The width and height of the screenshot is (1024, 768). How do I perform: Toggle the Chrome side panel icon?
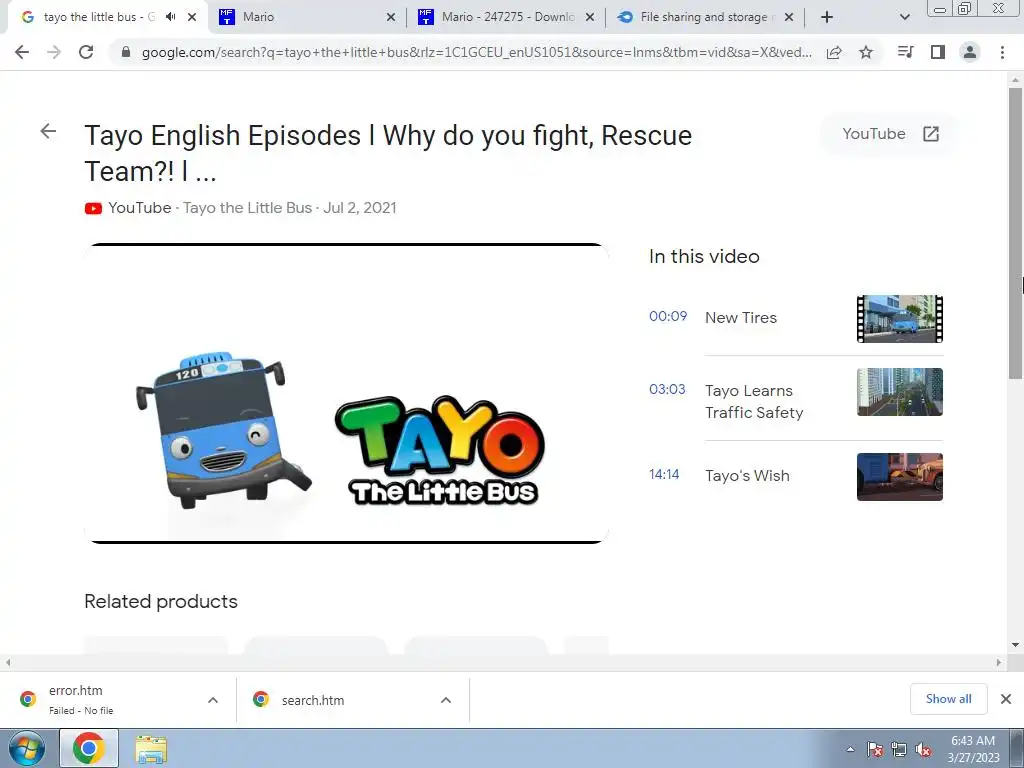(x=938, y=52)
